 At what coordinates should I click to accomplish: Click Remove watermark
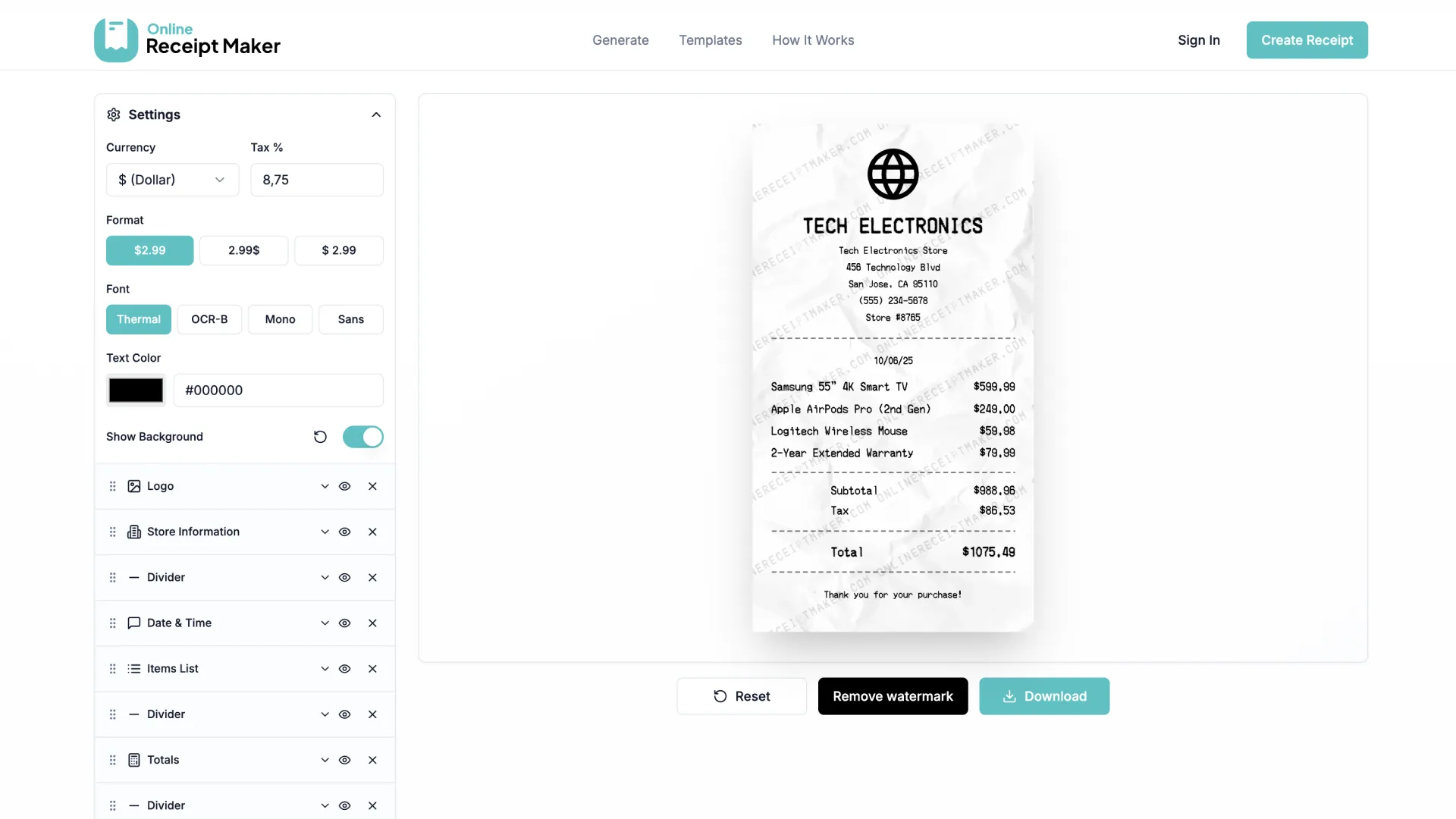tap(893, 695)
